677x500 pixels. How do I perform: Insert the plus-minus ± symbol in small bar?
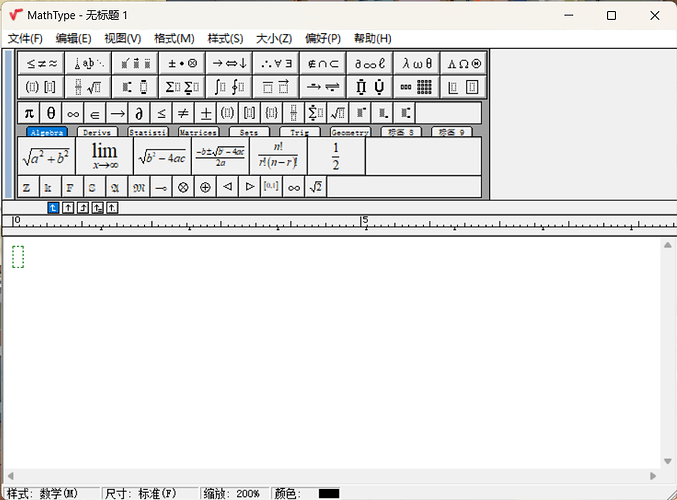[x=206, y=114]
